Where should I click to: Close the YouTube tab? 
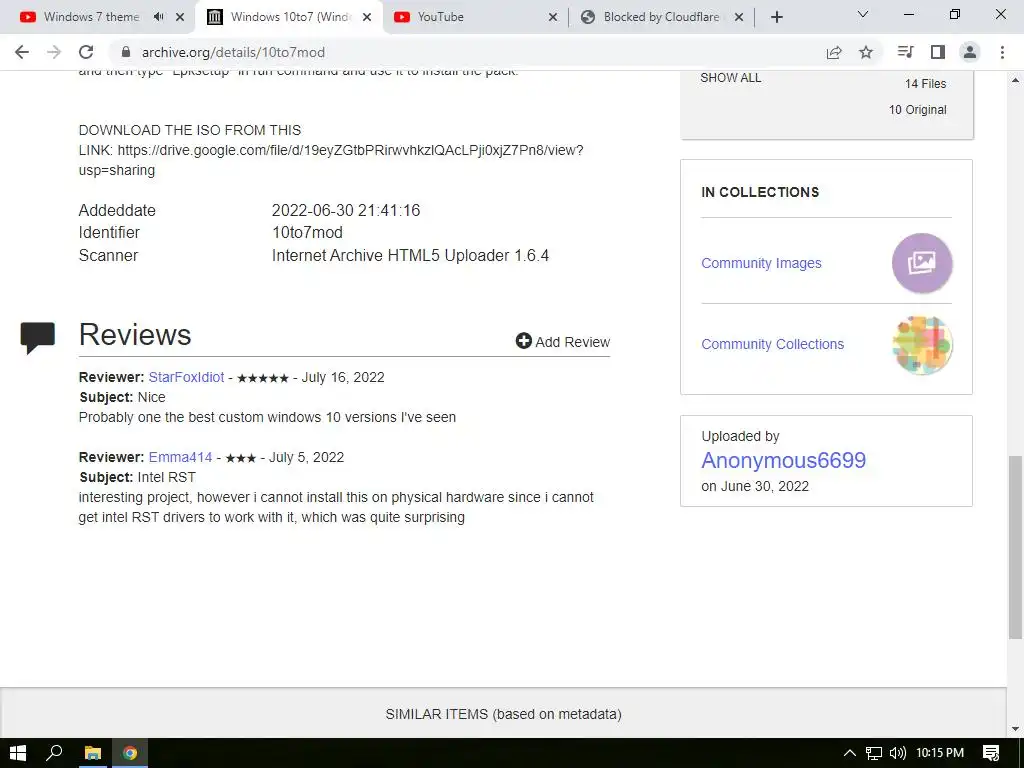[x=552, y=17]
